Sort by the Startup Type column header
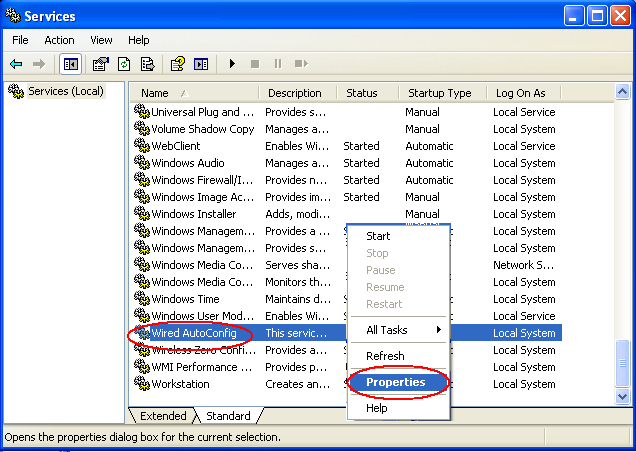The image size is (636, 452). (x=438, y=93)
